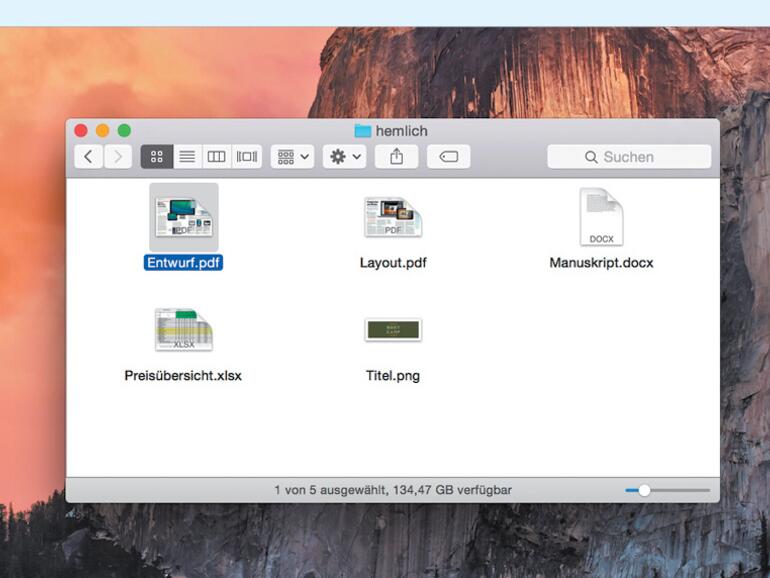Go back with the left arrow button
This screenshot has height=578, width=770.
coord(89,157)
